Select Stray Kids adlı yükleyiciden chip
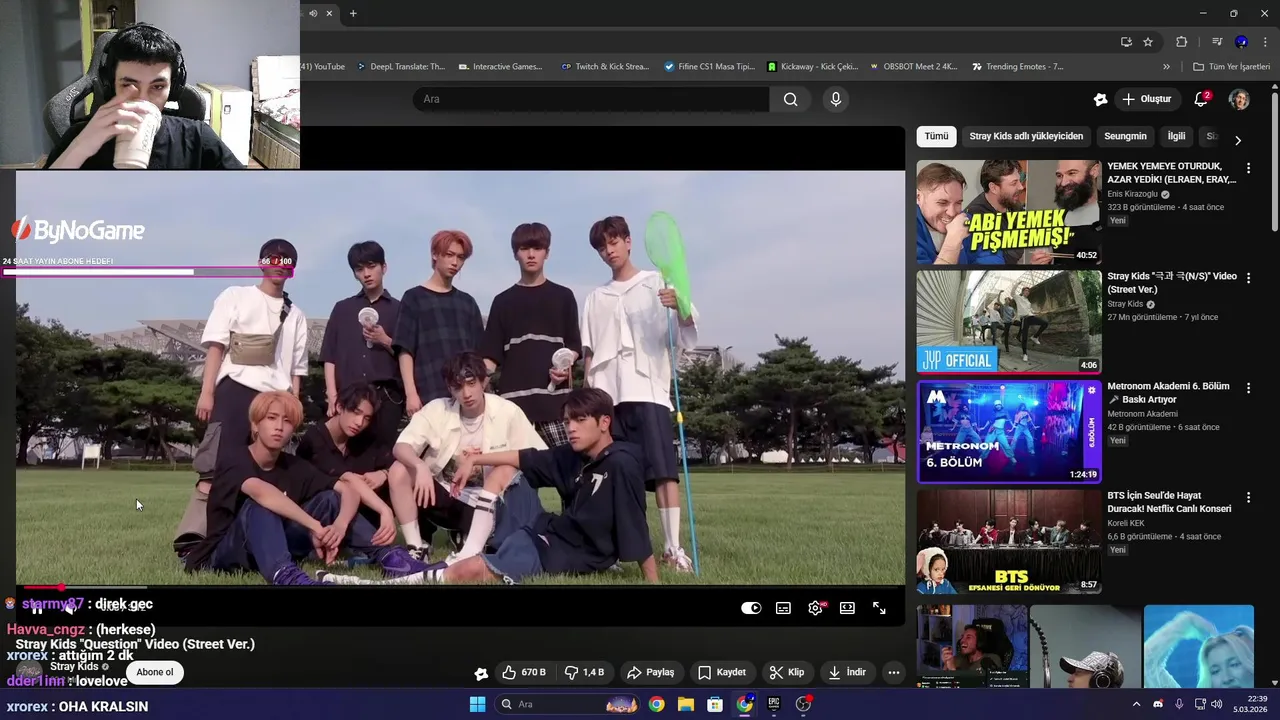 coord(1026,136)
